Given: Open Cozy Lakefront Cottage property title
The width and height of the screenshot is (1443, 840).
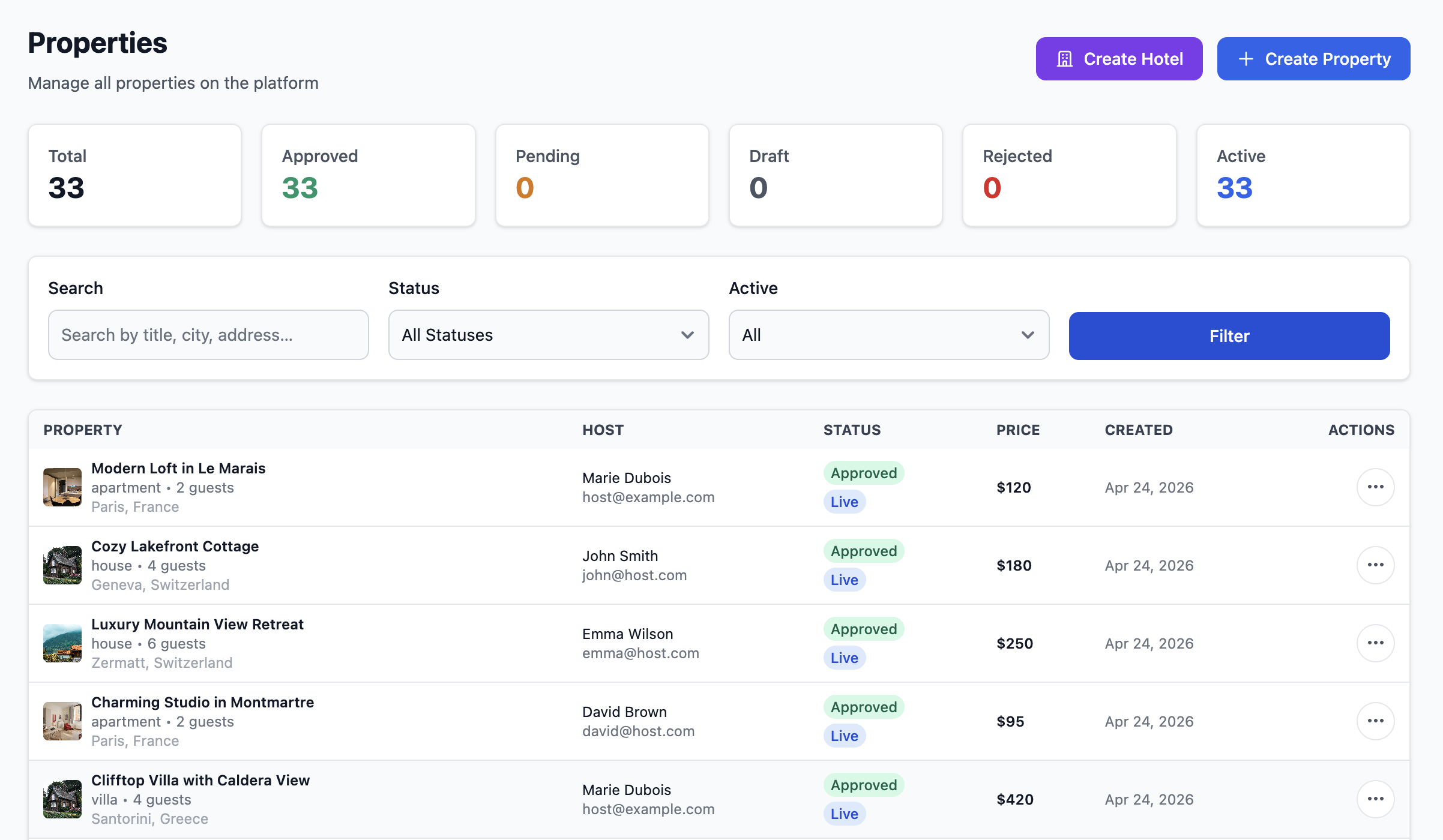Looking at the screenshot, I should 175,546.
